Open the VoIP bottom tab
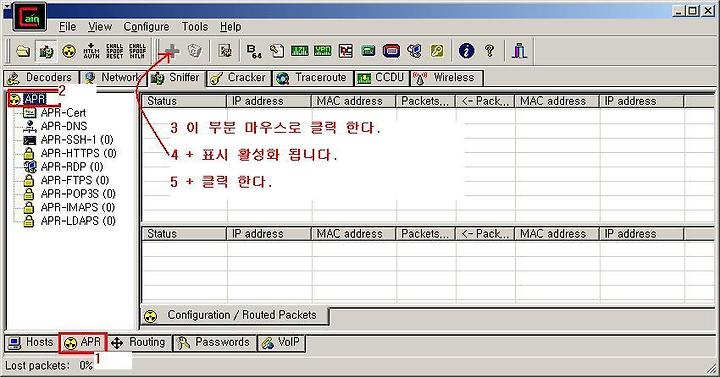 [281, 343]
